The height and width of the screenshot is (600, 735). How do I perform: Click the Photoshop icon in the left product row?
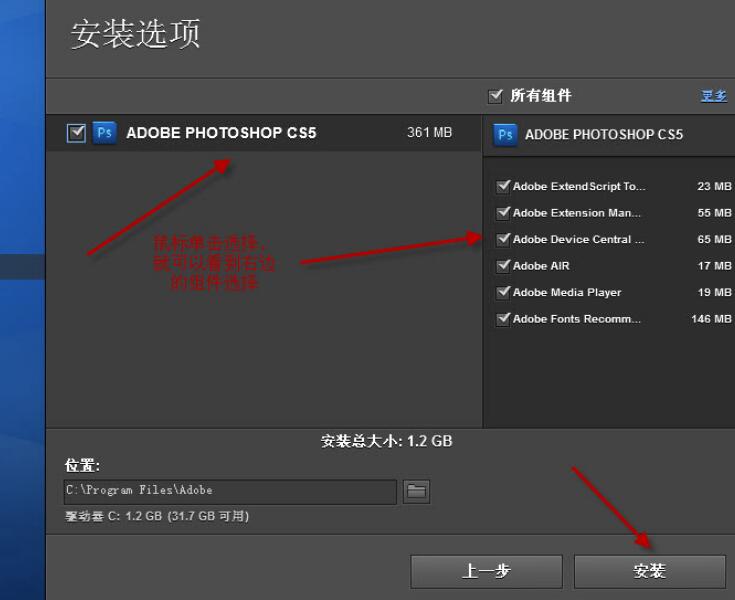104,133
